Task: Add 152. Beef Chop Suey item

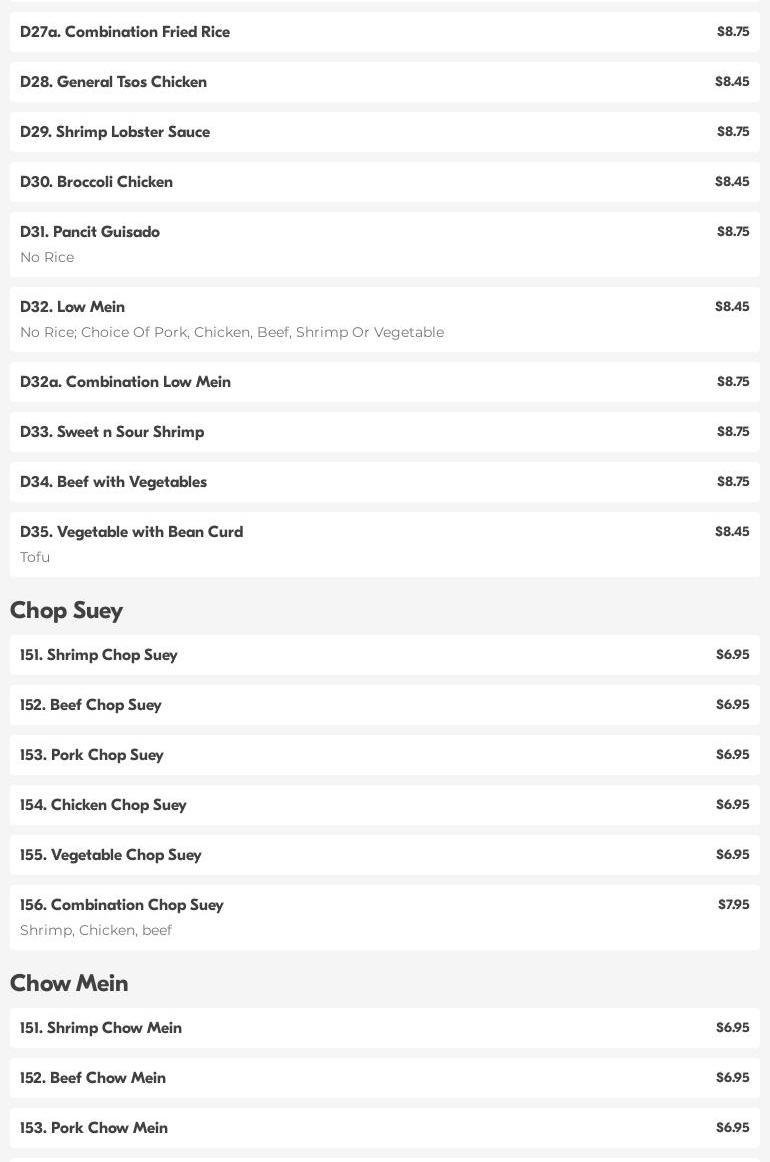Action: click(x=91, y=705)
